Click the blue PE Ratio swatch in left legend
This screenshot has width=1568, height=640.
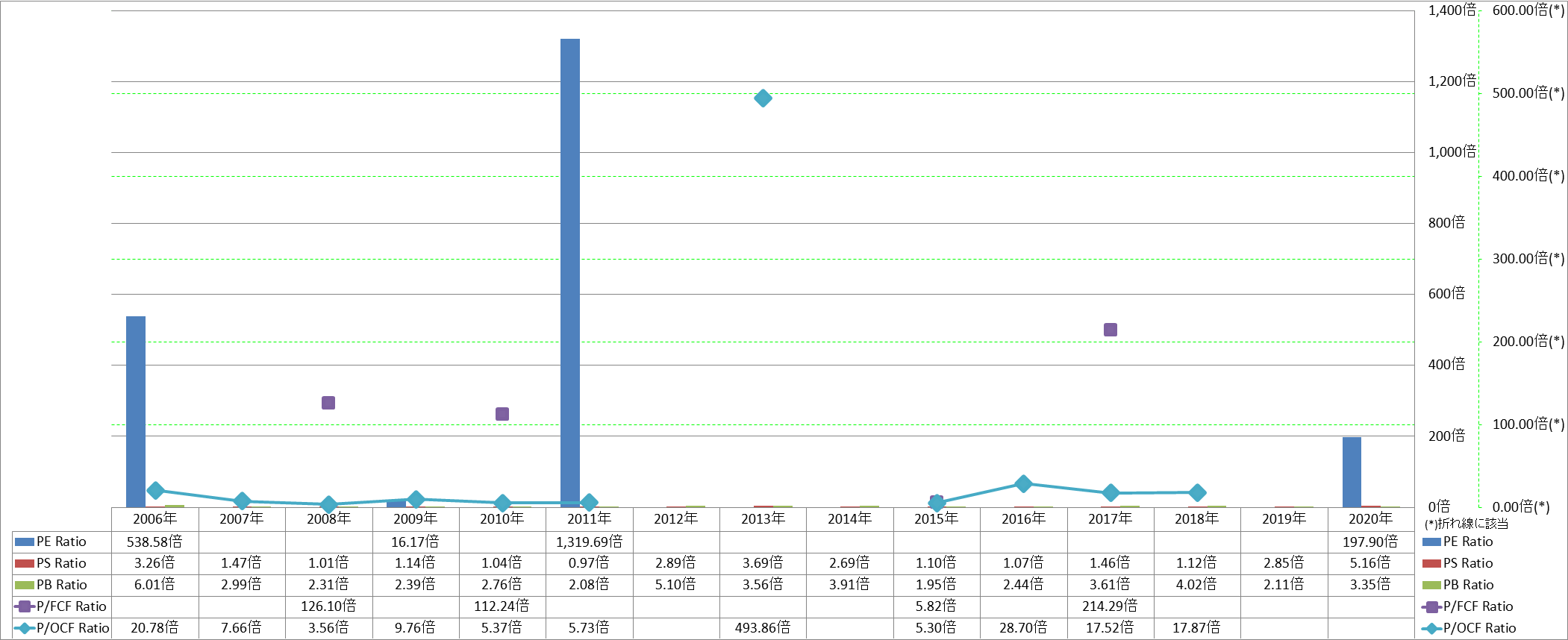click(25, 542)
